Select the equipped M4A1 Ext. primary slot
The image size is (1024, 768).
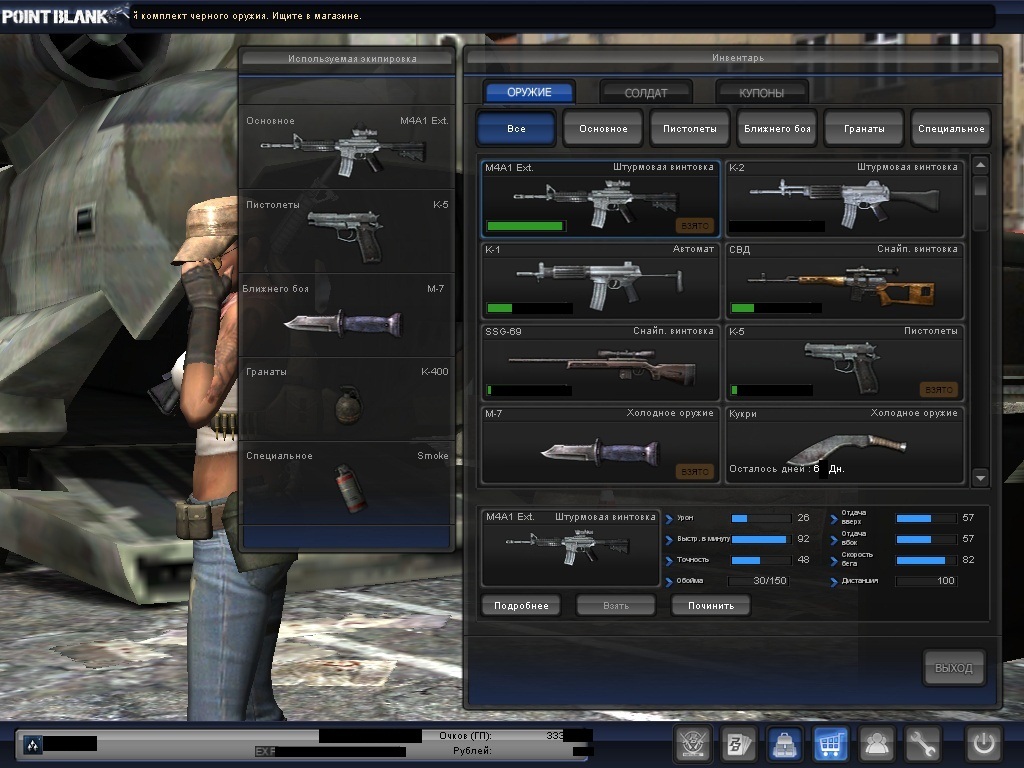(x=347, y=147)
